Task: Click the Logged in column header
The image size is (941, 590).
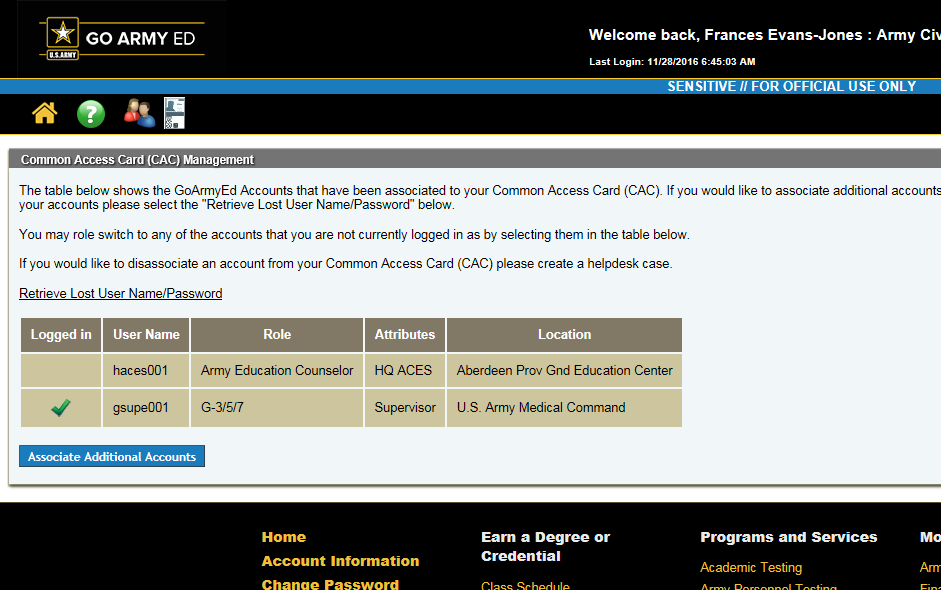Action: click(x=61, y=335)
